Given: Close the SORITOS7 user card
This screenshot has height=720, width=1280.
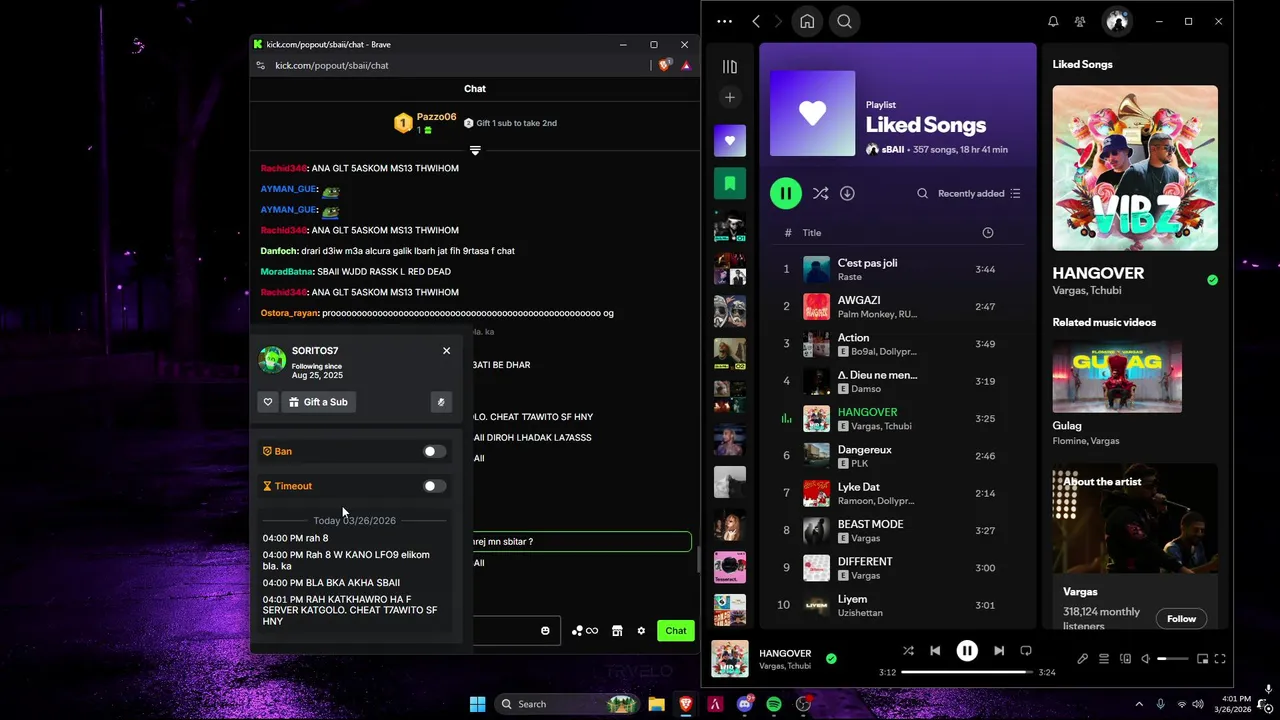Looking at the screenshot, I should (x=446, y=351).
